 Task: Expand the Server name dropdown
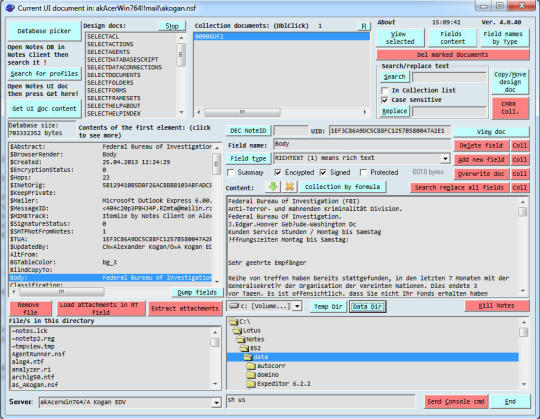(x=216, y=402)
